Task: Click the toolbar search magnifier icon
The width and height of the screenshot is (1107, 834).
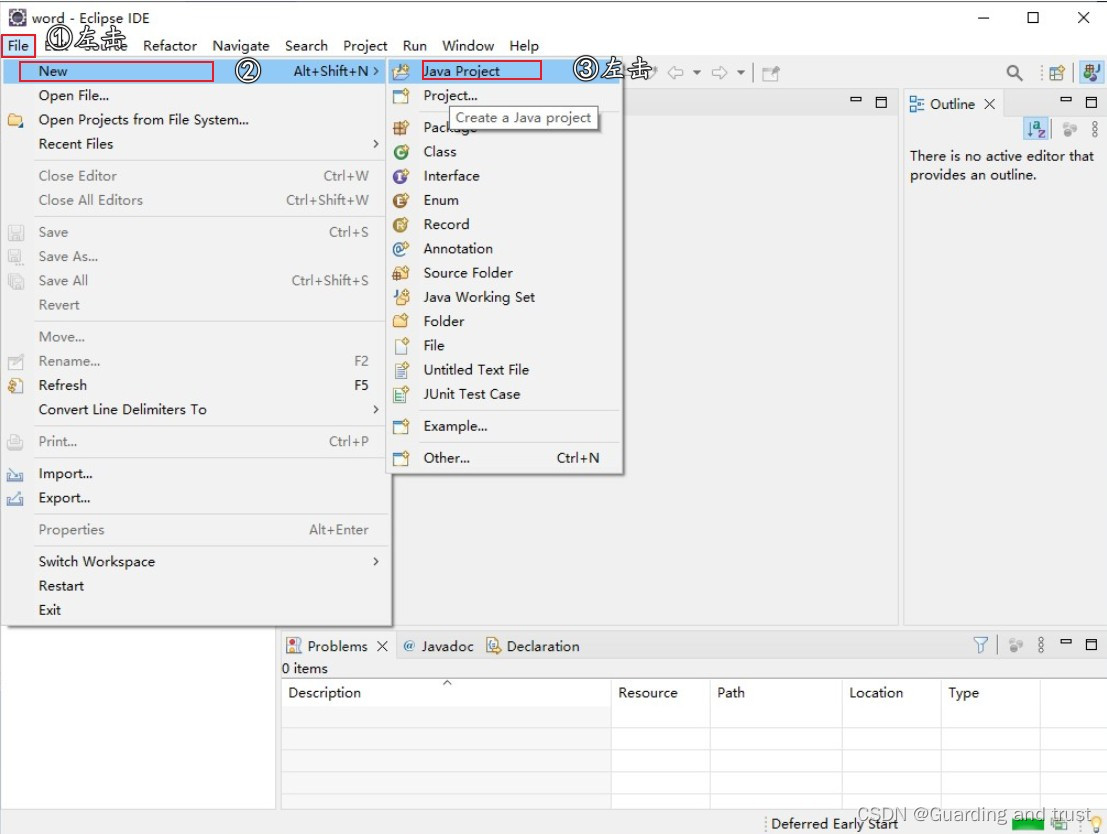Action: [1015, 73]
